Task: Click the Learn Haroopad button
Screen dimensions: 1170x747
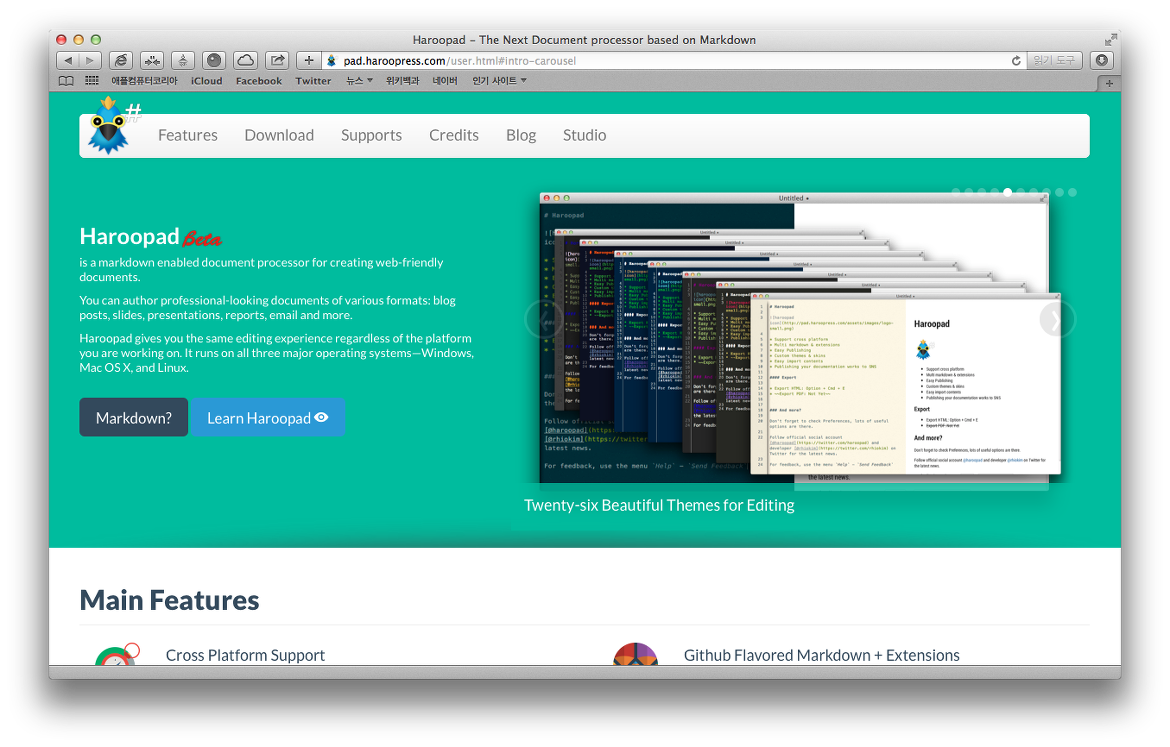Action: click(267, 417)
